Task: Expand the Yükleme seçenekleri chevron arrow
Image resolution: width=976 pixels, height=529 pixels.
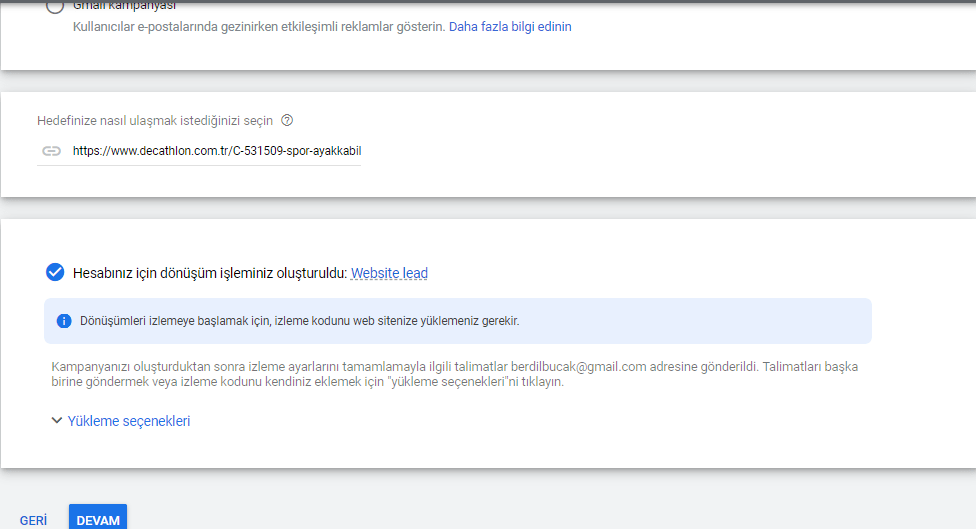Action: [x=56, y=421]
